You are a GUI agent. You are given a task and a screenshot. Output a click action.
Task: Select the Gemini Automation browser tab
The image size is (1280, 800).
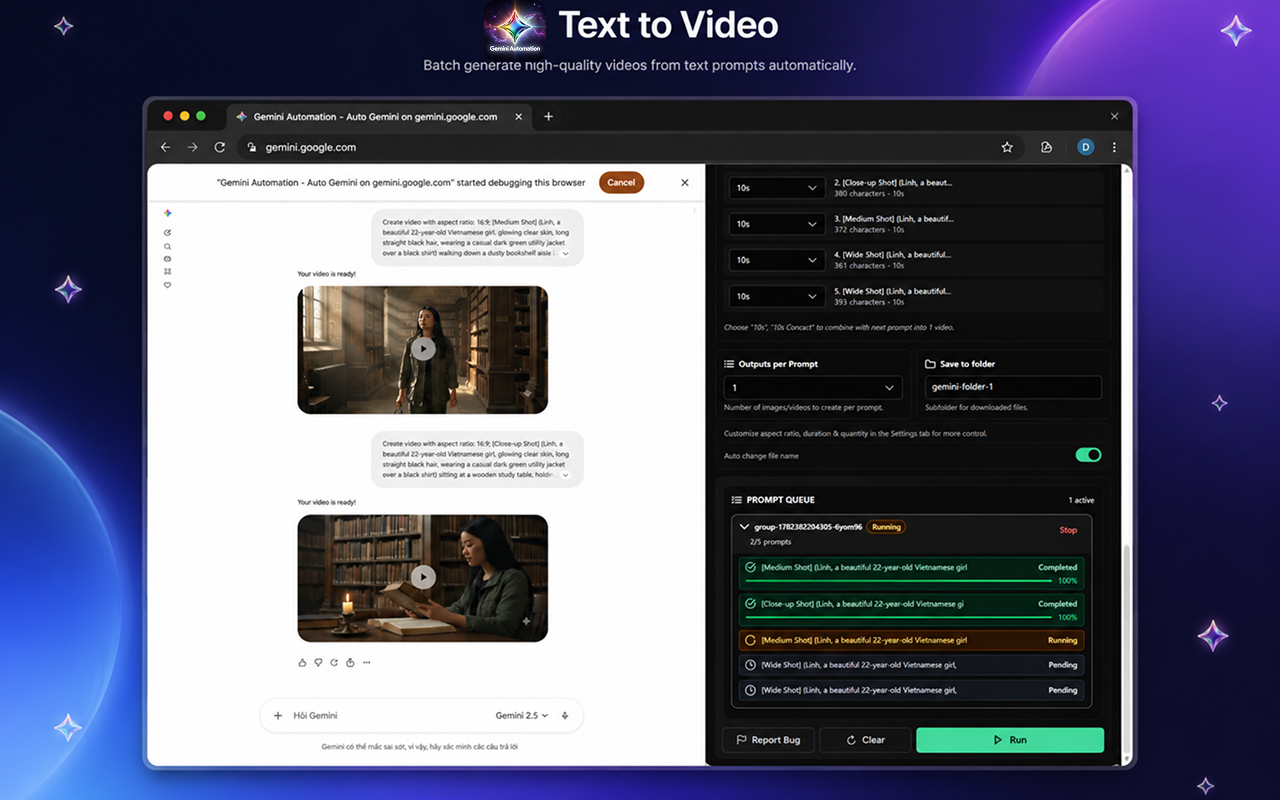tap(379, 117)
